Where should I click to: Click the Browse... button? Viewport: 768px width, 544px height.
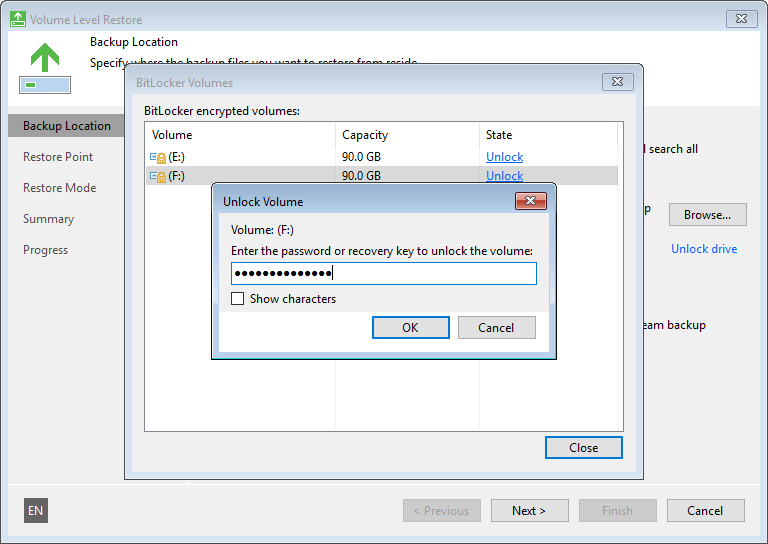coord(707,214)
